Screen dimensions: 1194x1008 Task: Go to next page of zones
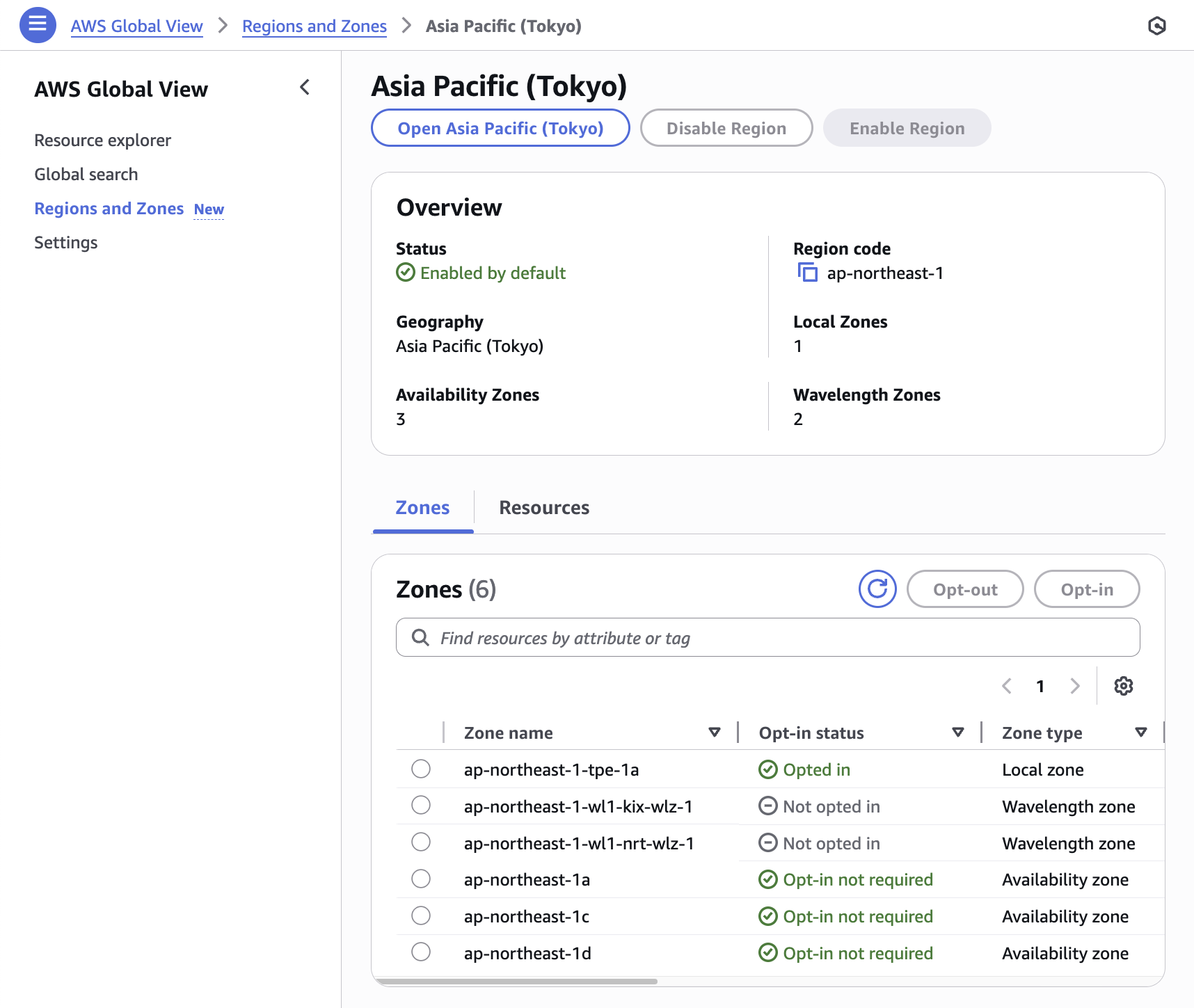coord(1075,686)
